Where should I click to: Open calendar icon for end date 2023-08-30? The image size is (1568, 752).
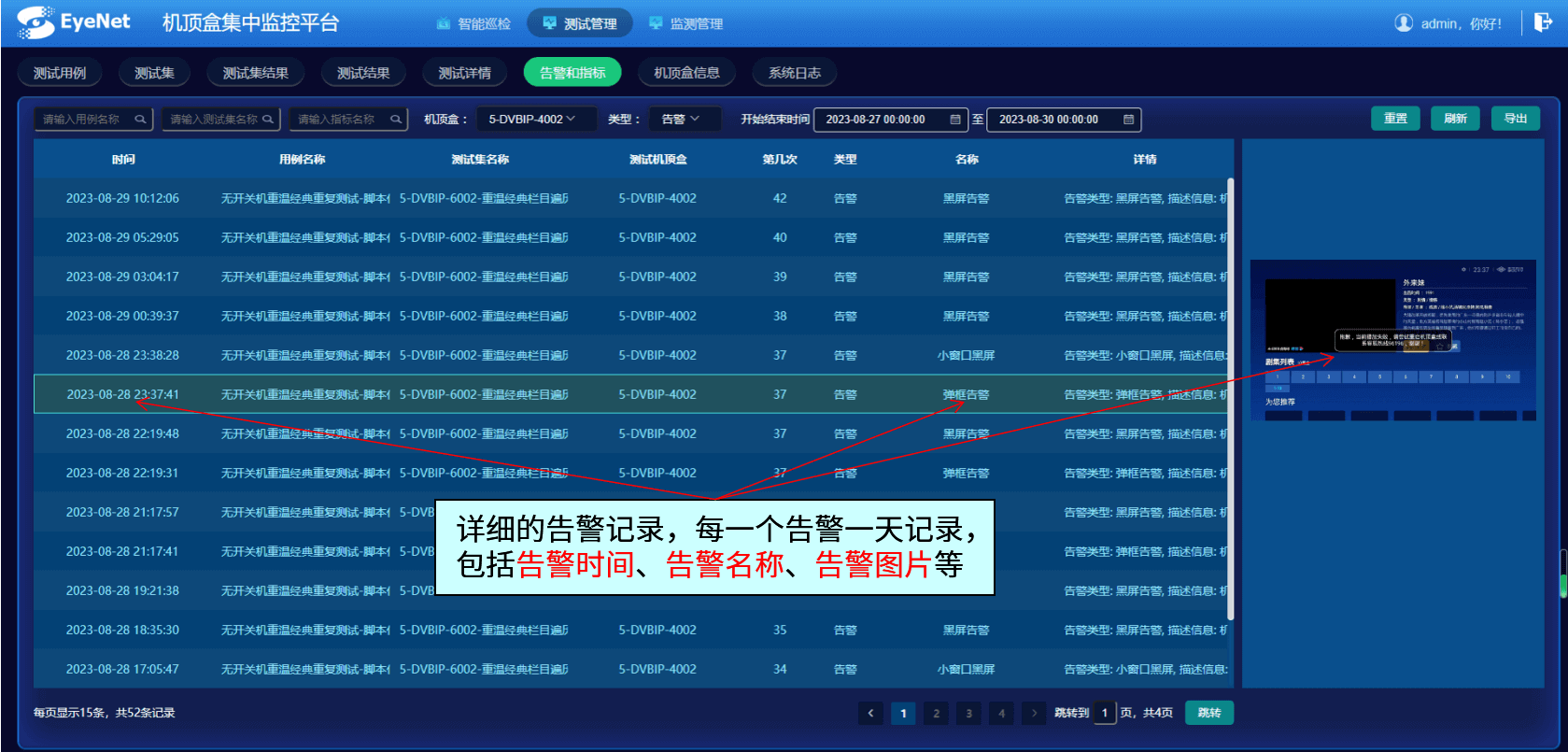(x=1128, y=120)
